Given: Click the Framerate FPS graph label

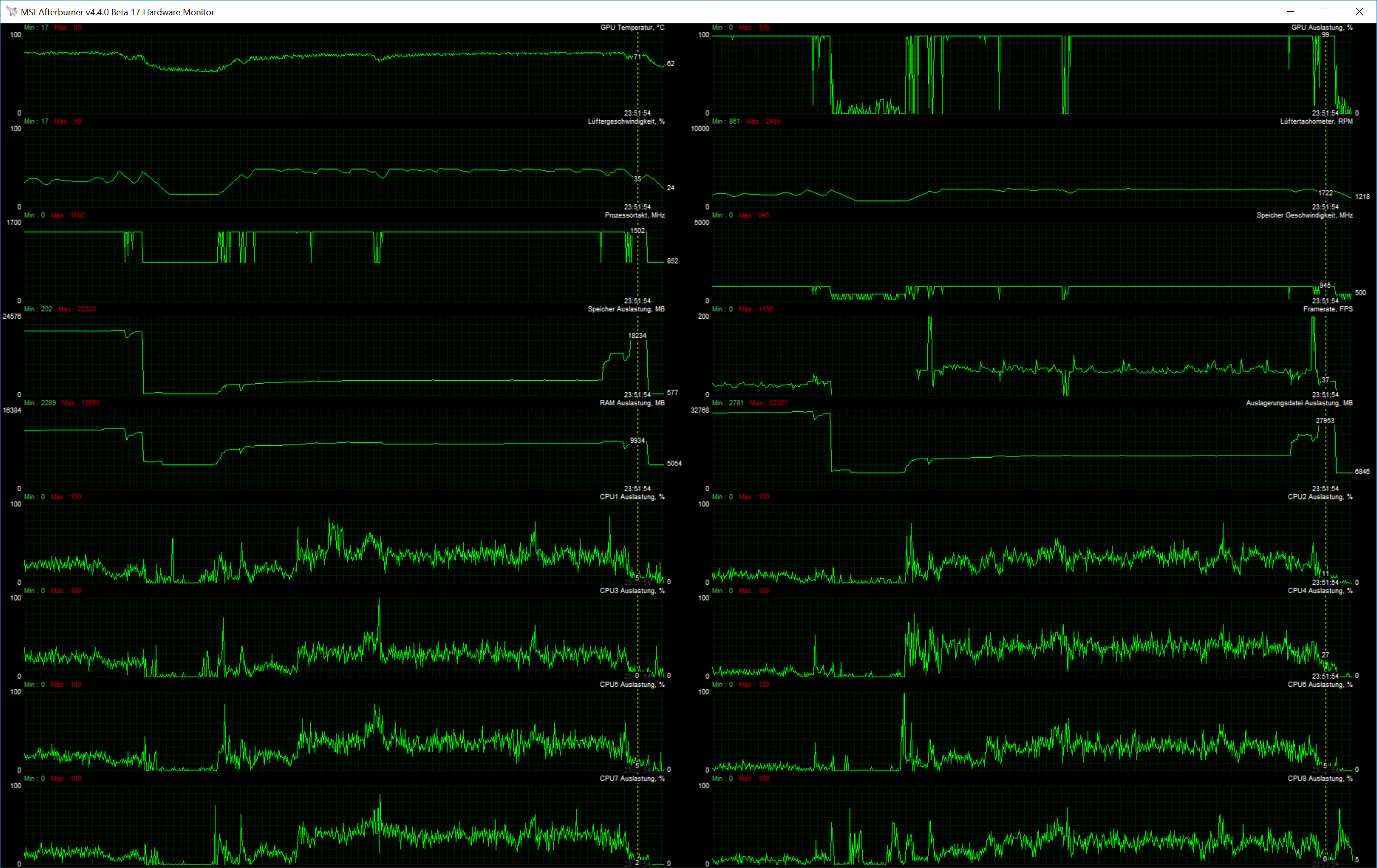Looking at the screenshot, I should [x=1328, y=309].
